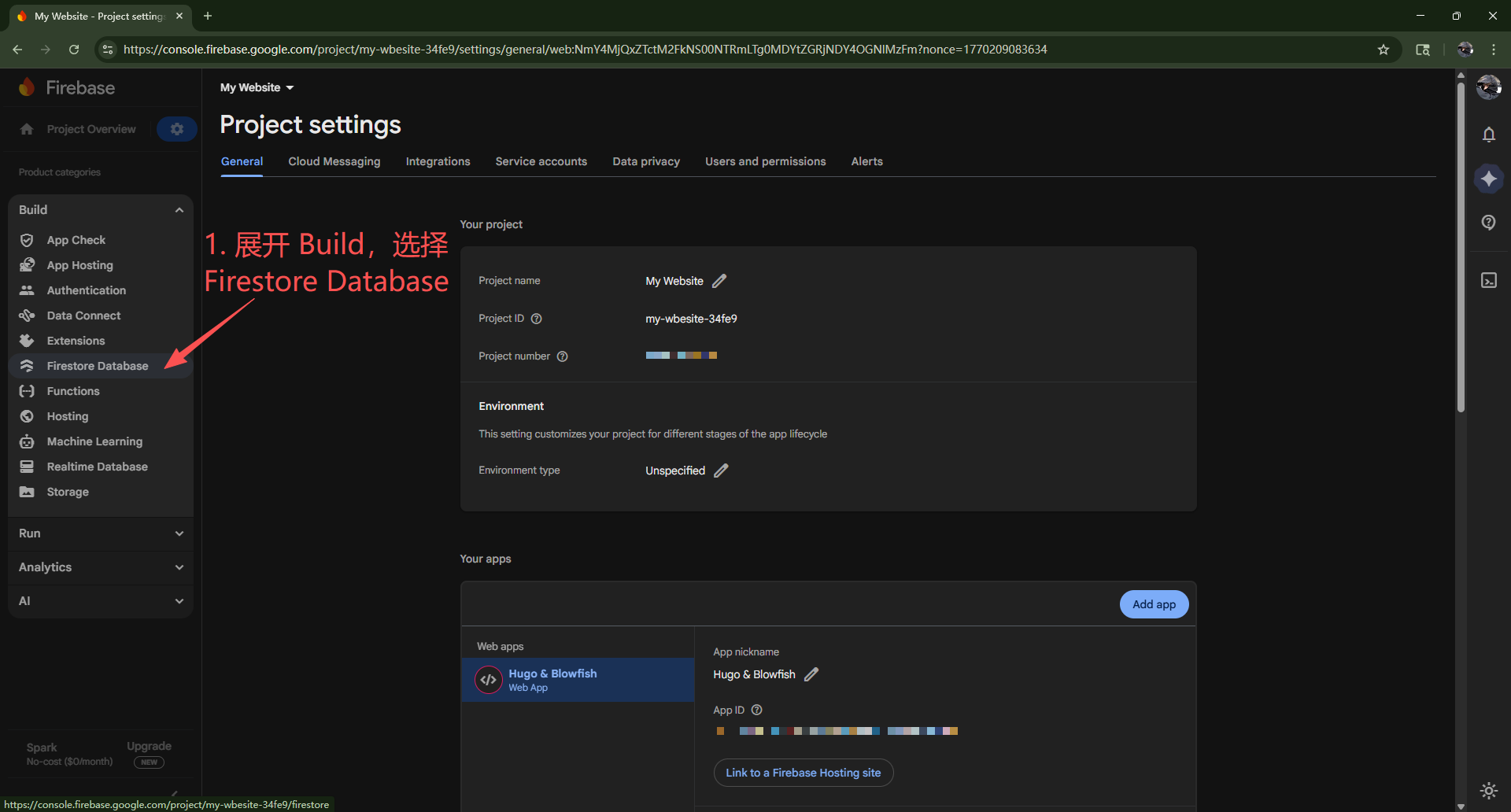Bookmark this page with star icon

[x=1384, y=50]
